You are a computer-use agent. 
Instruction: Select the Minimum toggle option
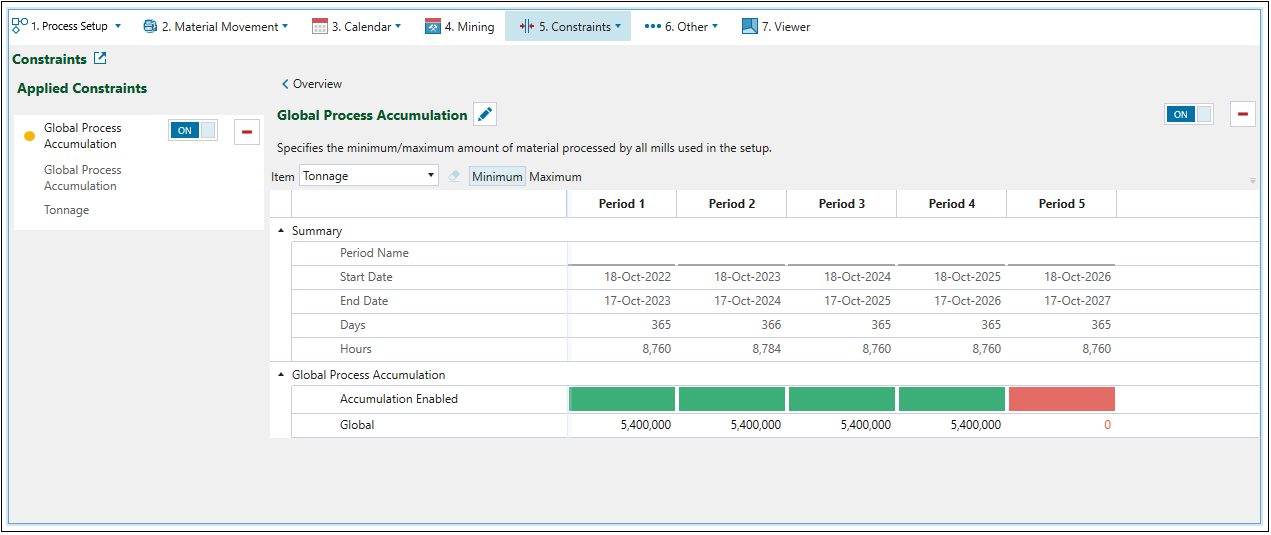click(x=497, y=176)
